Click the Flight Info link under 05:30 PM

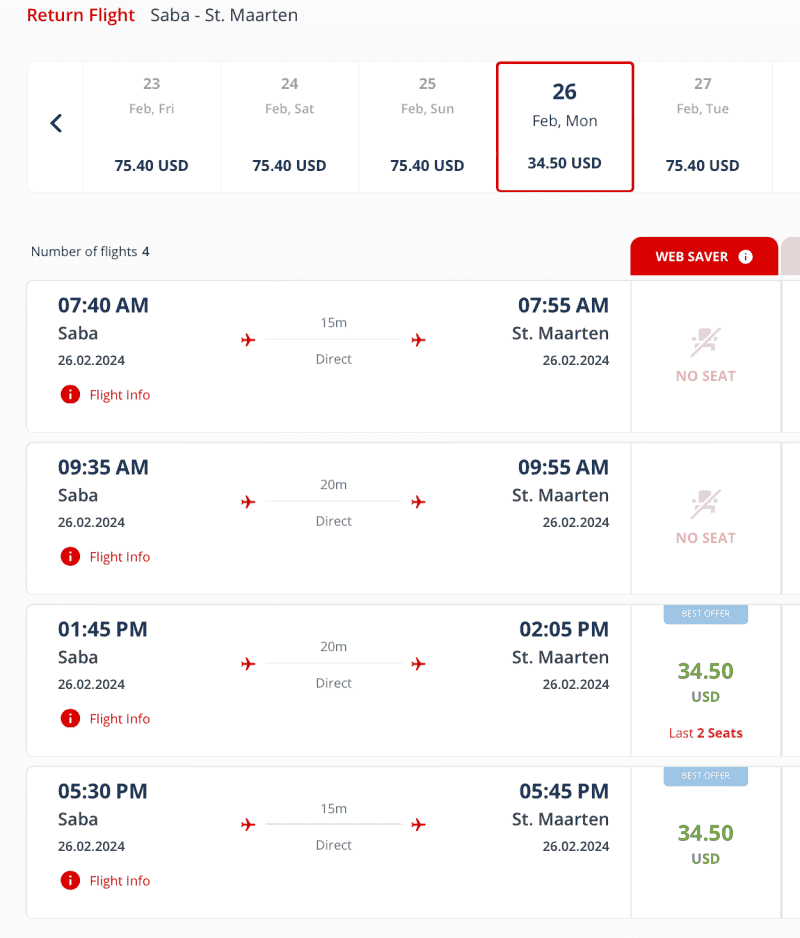click(x=120, y=881)
